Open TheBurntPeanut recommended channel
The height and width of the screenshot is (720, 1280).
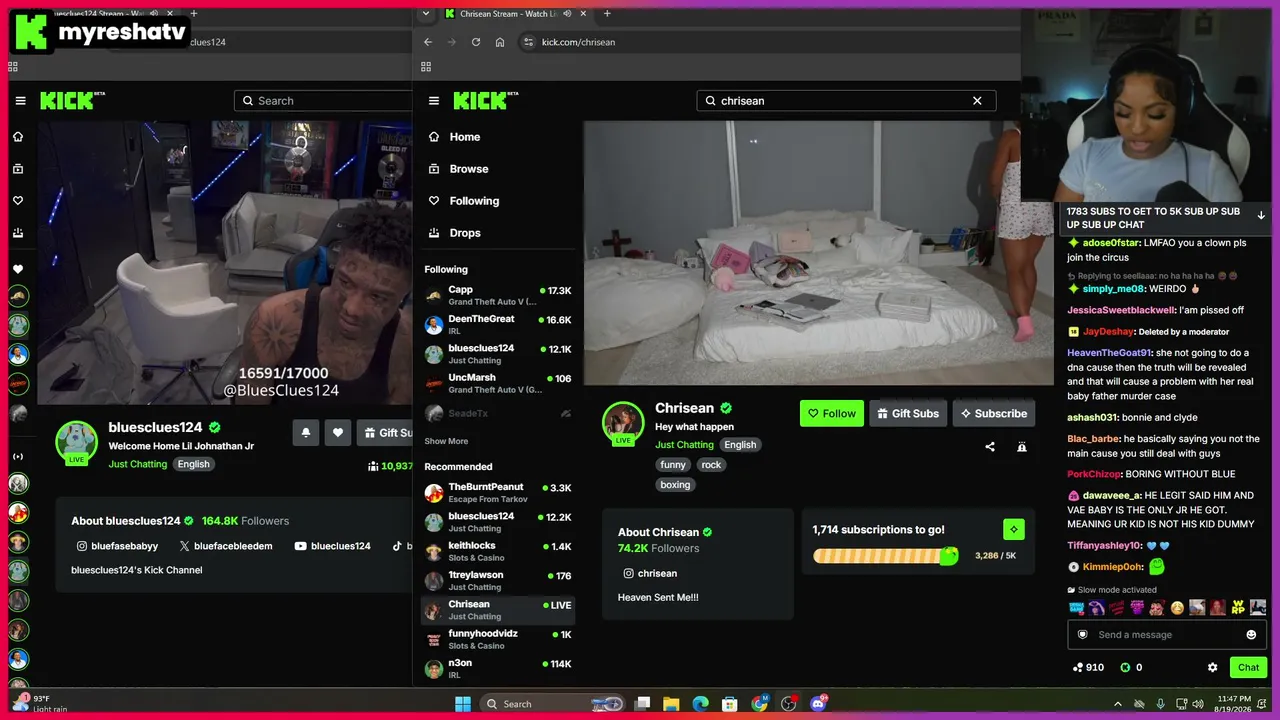click(x=498, y=493)
